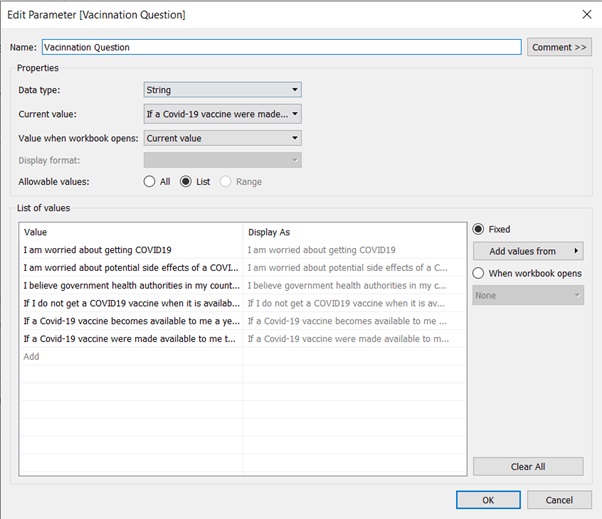
Task: Select 'I am worried about getting COVID19' value
Action: [x=130, y=250]
